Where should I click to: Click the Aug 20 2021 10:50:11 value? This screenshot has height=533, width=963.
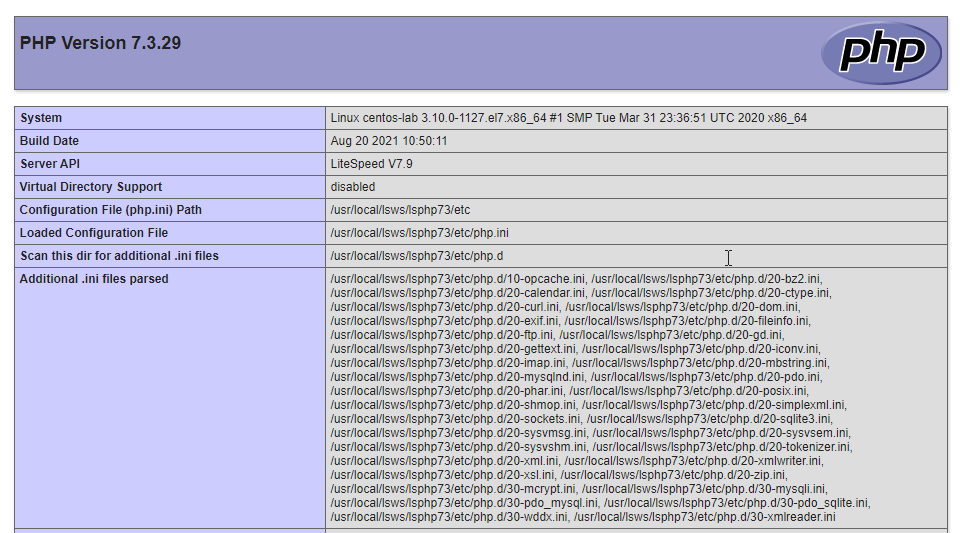coord(389,141)
